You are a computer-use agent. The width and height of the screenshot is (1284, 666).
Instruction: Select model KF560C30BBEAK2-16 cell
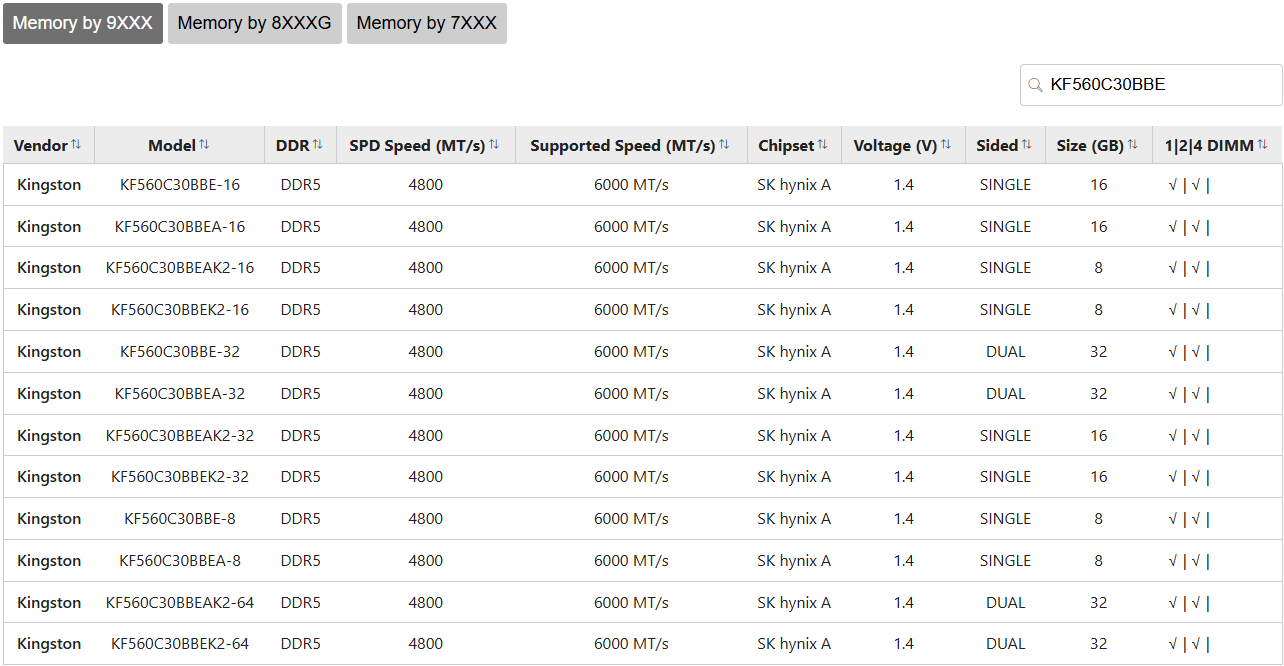click(180, 268)
